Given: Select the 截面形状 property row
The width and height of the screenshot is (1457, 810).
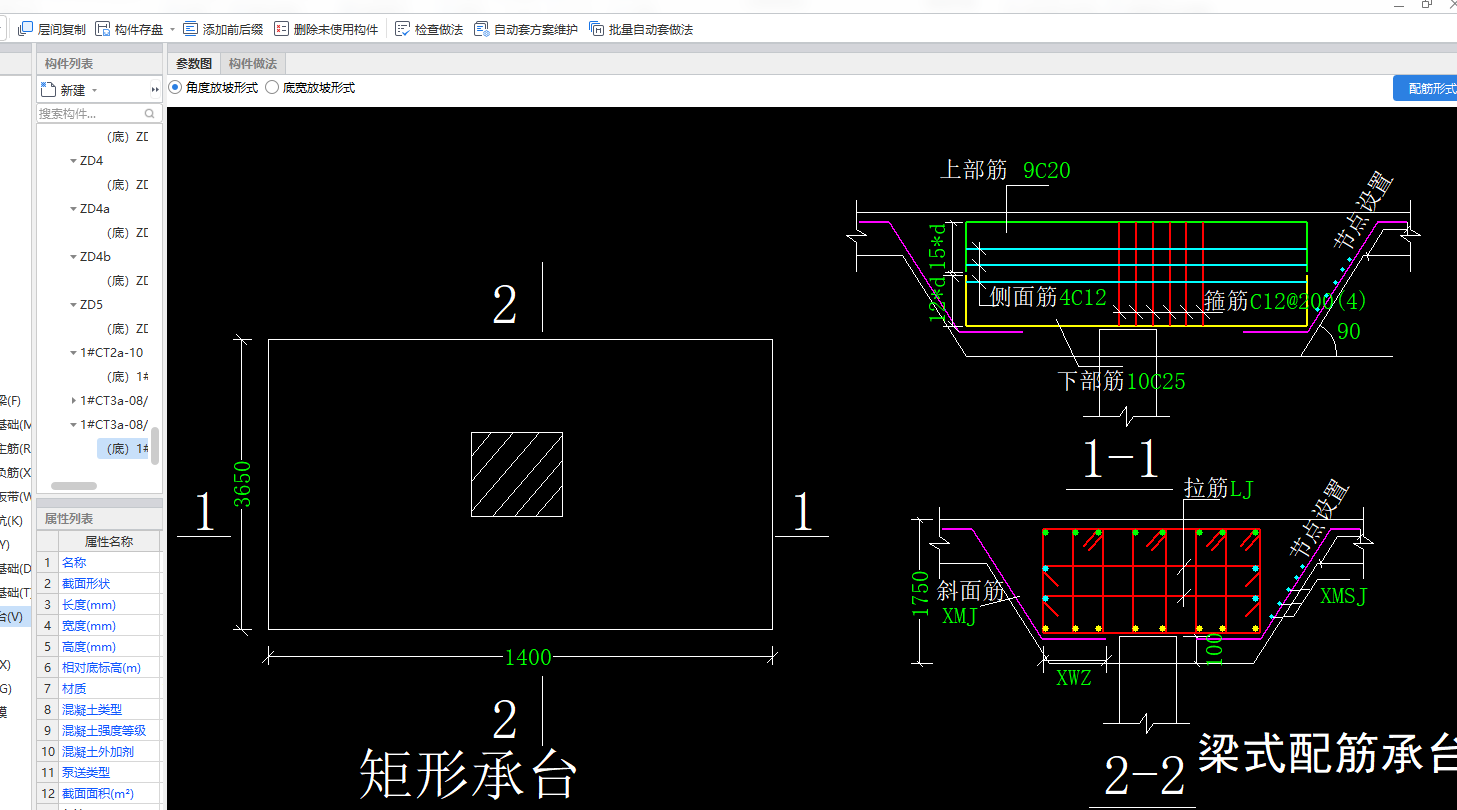Looking at the screenshot, I should coord(99,584).
